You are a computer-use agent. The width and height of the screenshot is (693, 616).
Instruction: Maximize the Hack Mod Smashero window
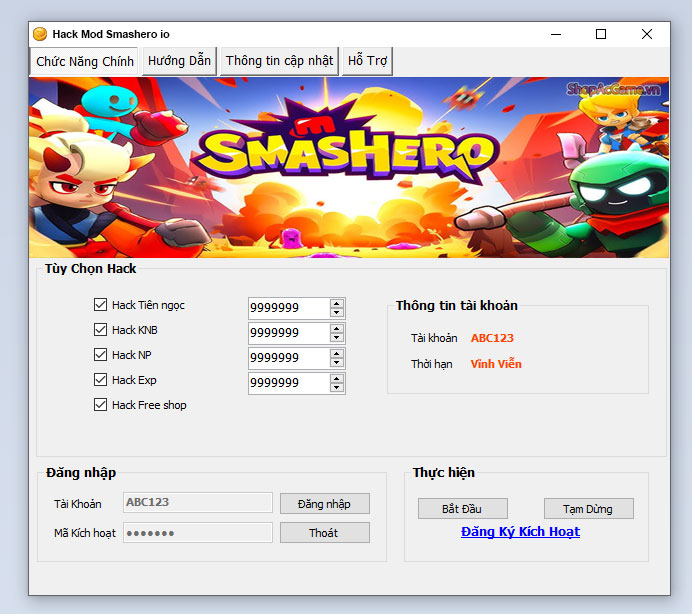(x=601, y=34)
